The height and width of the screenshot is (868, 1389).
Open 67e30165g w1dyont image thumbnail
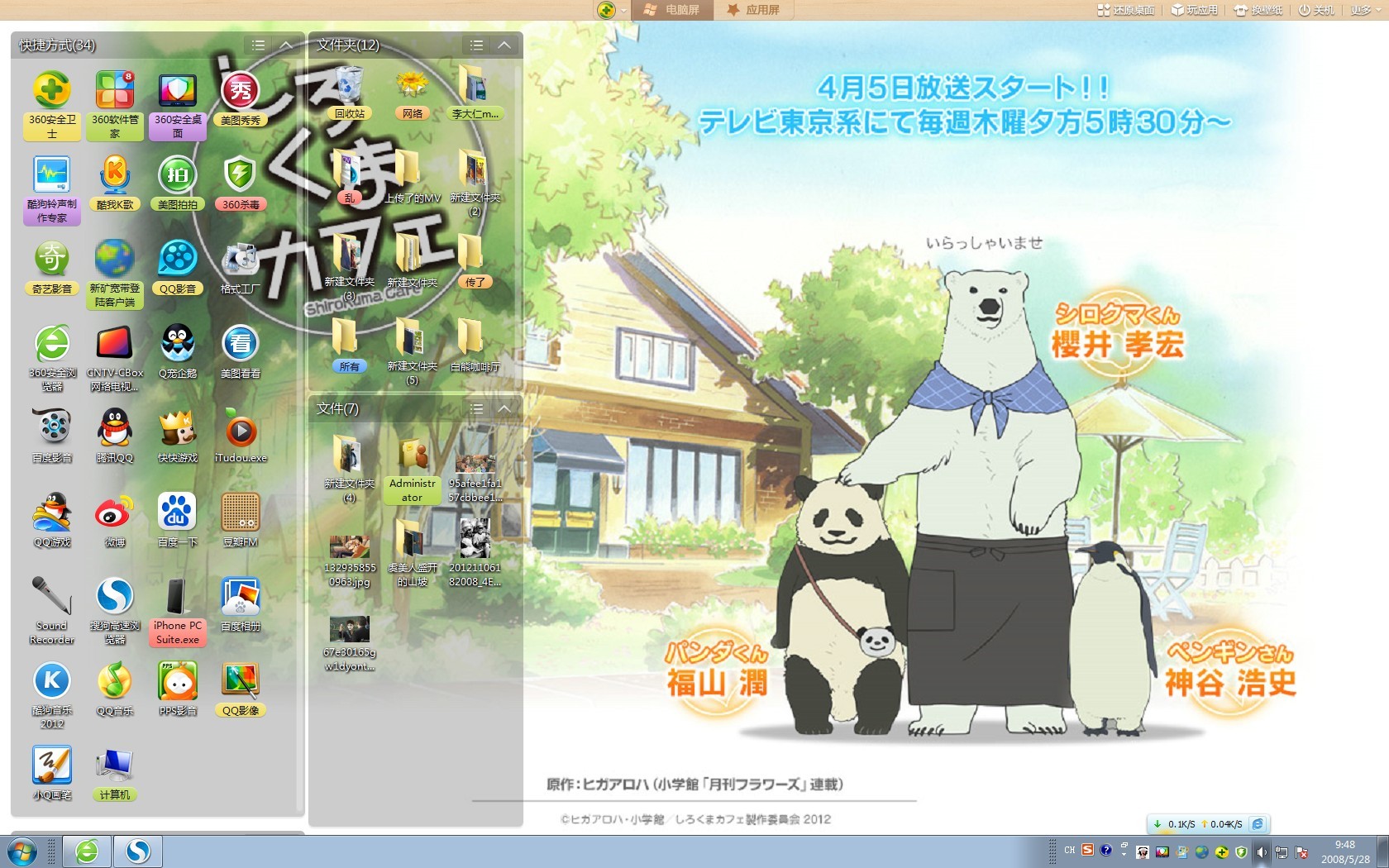click(349, 643)
